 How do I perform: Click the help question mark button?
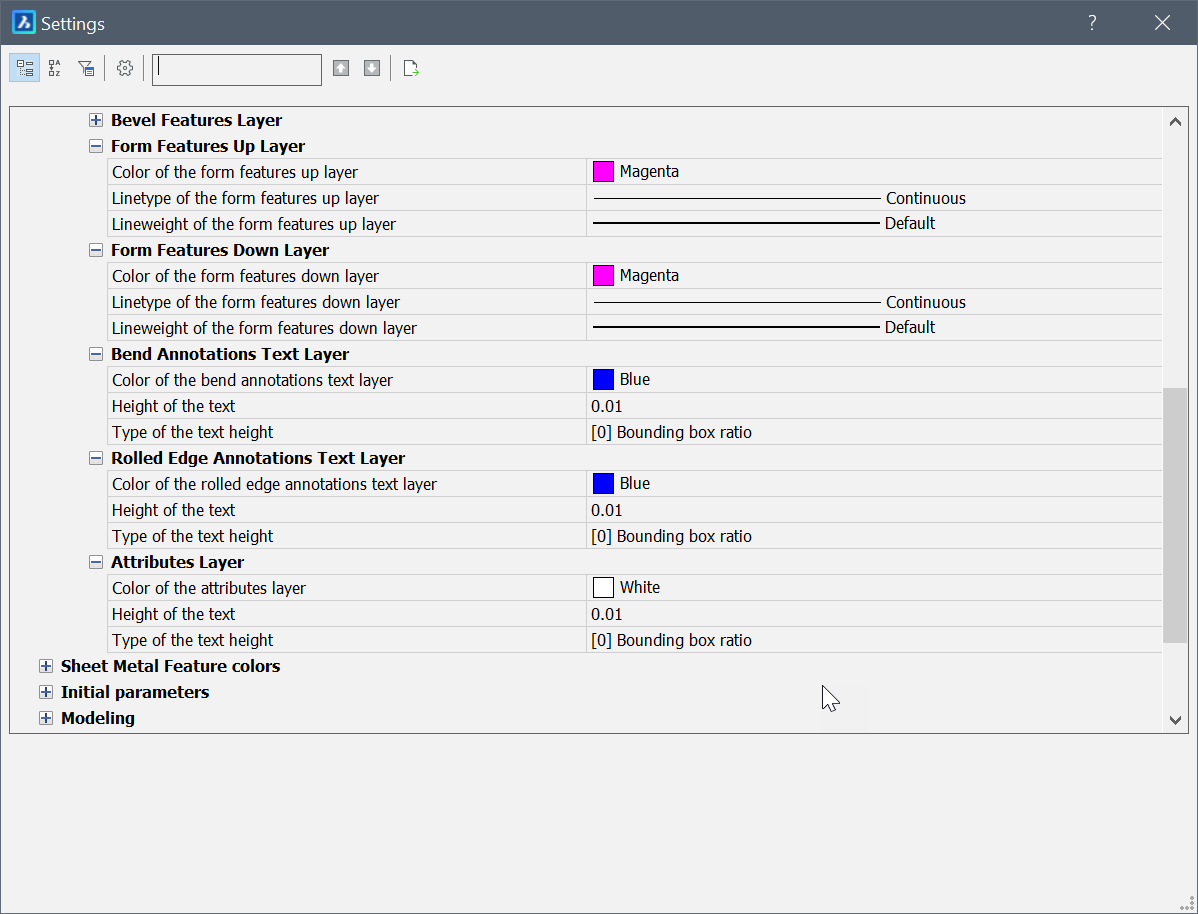pos(1092,23)
